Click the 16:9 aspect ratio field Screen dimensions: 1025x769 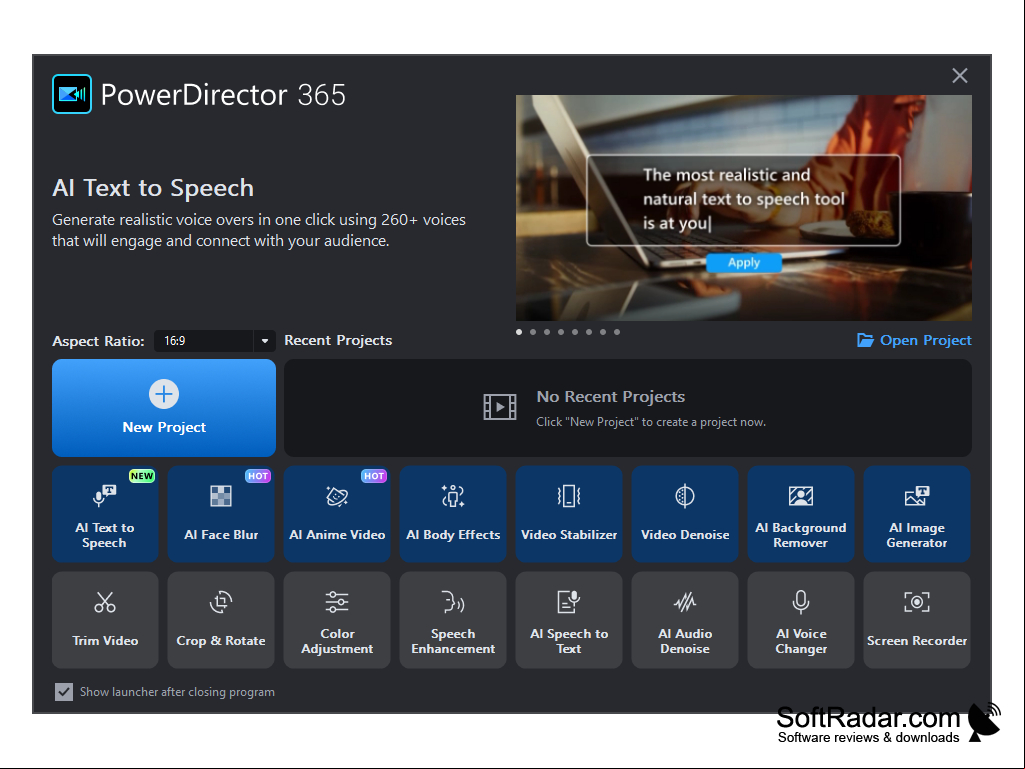pyautogui.click(x=204, y=341)
